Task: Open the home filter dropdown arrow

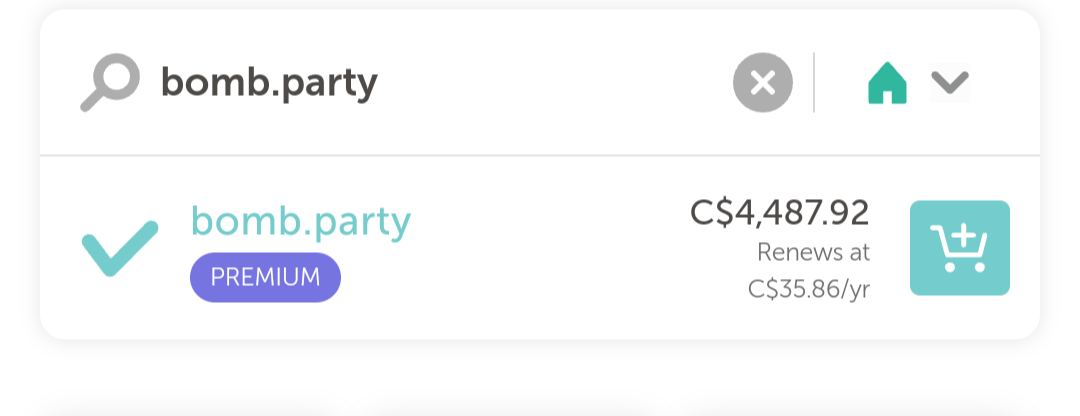Action: (949, 83)
